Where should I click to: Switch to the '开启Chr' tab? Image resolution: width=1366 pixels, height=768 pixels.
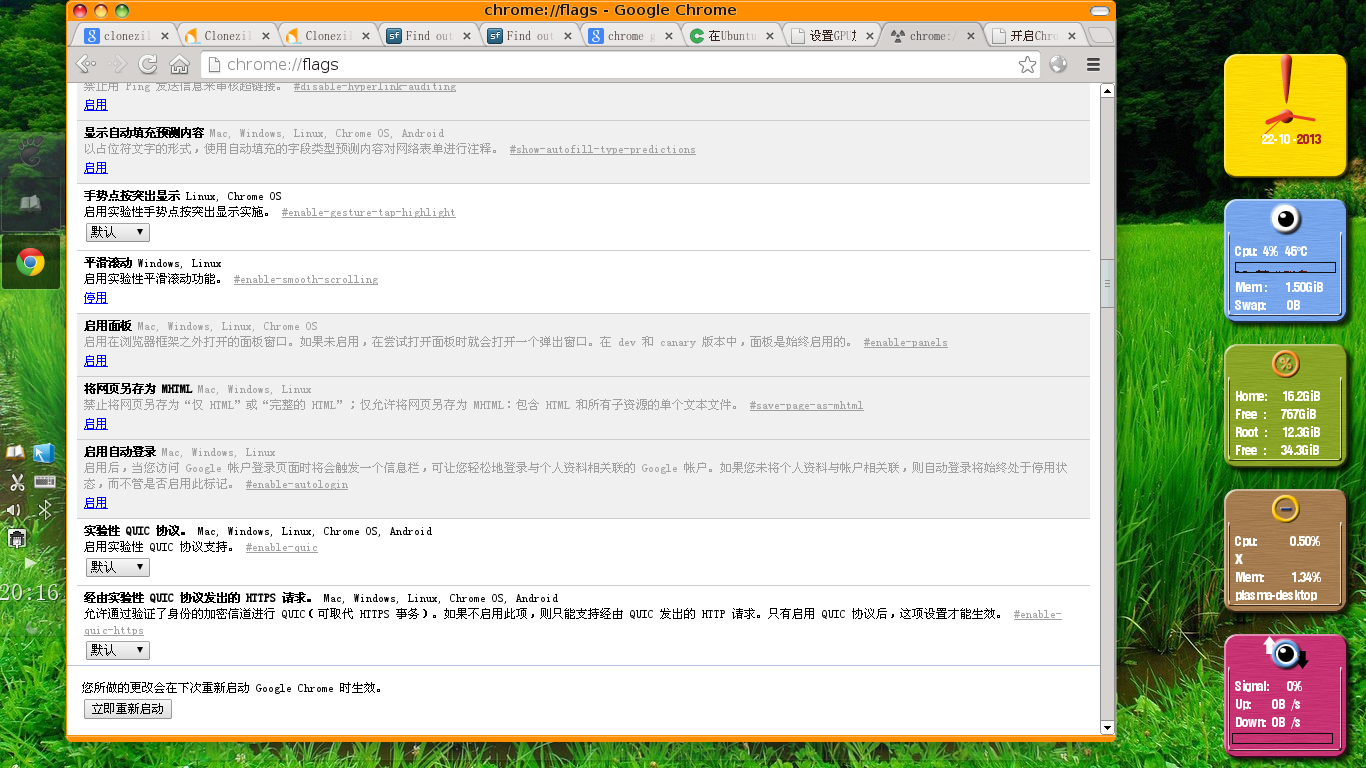[x=1032, y=35]
